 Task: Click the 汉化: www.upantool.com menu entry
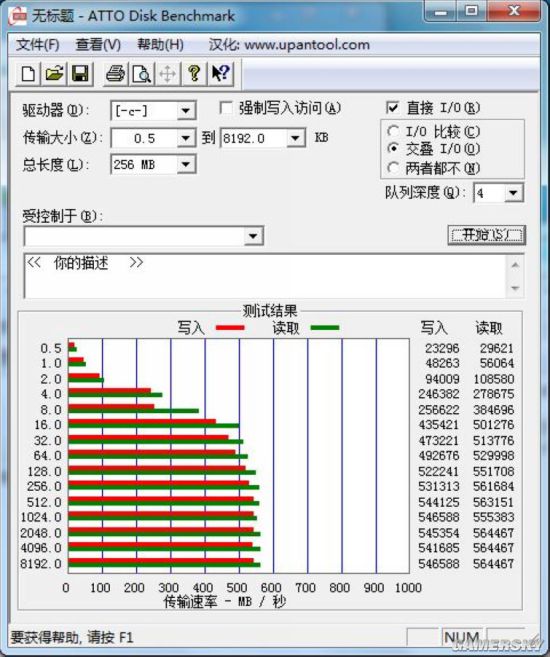pyautogui.click(x=289, y=44)
